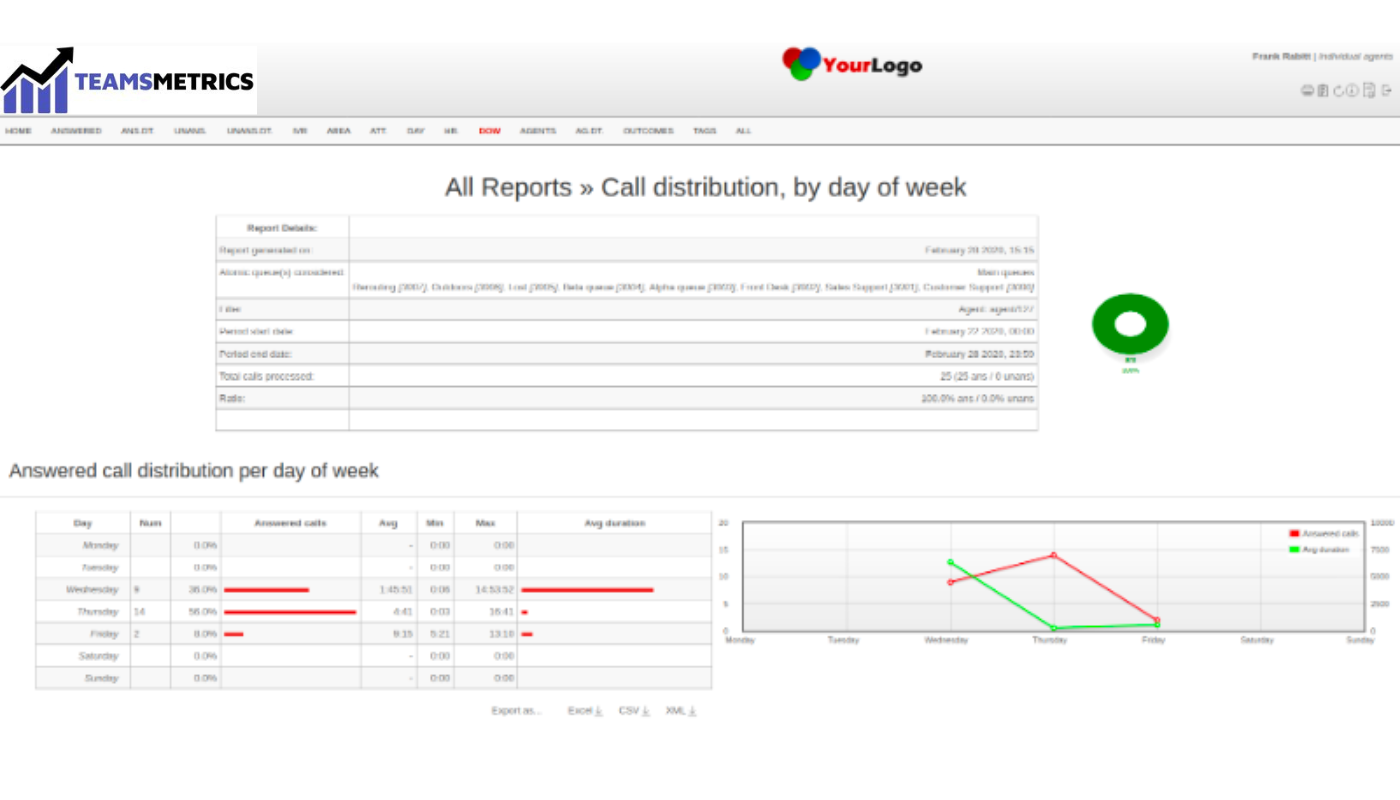Click the clipboard report icon in header

pos(1322,91)
